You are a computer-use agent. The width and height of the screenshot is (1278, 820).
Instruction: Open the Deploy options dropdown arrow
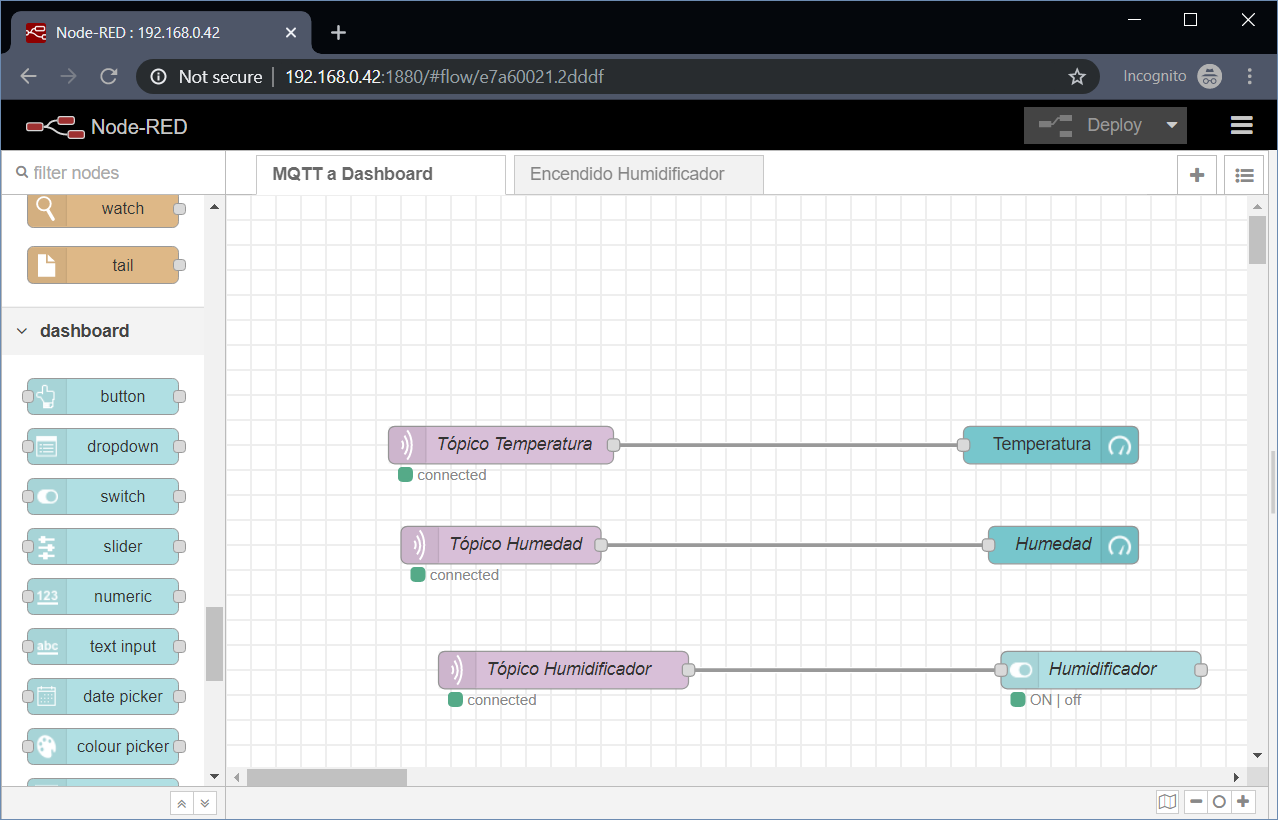[1172, 125]
